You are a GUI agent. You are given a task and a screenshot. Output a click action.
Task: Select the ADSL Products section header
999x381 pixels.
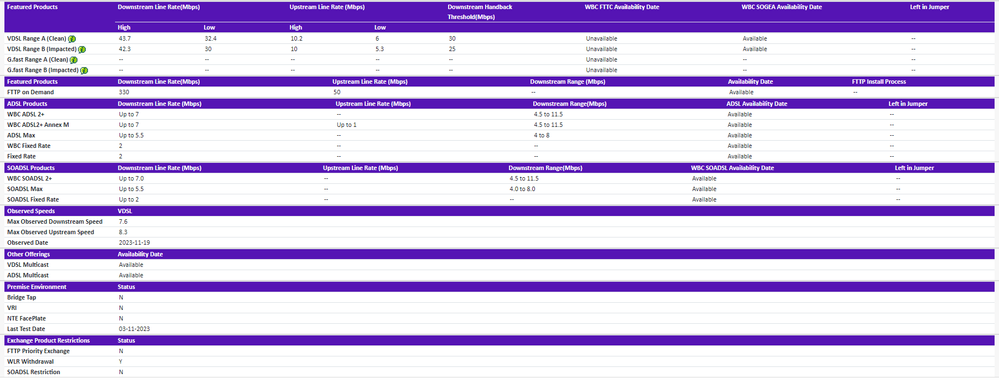(x=27, y=103)
